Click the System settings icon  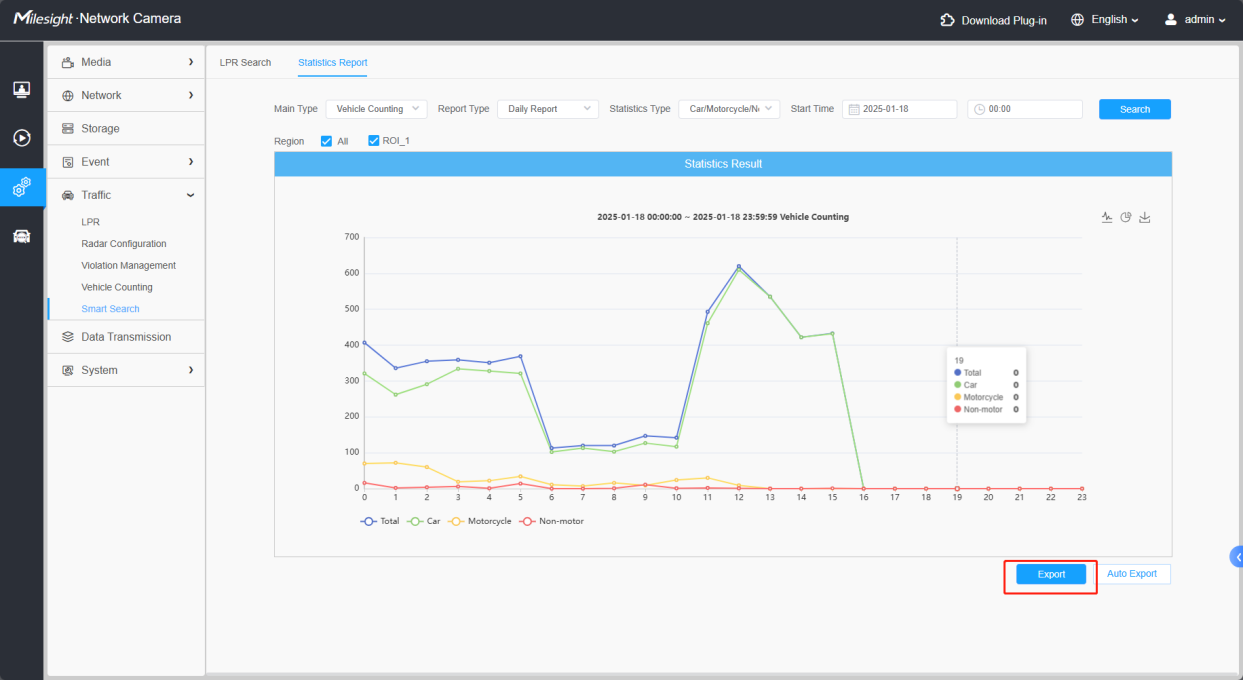[68, 370]
